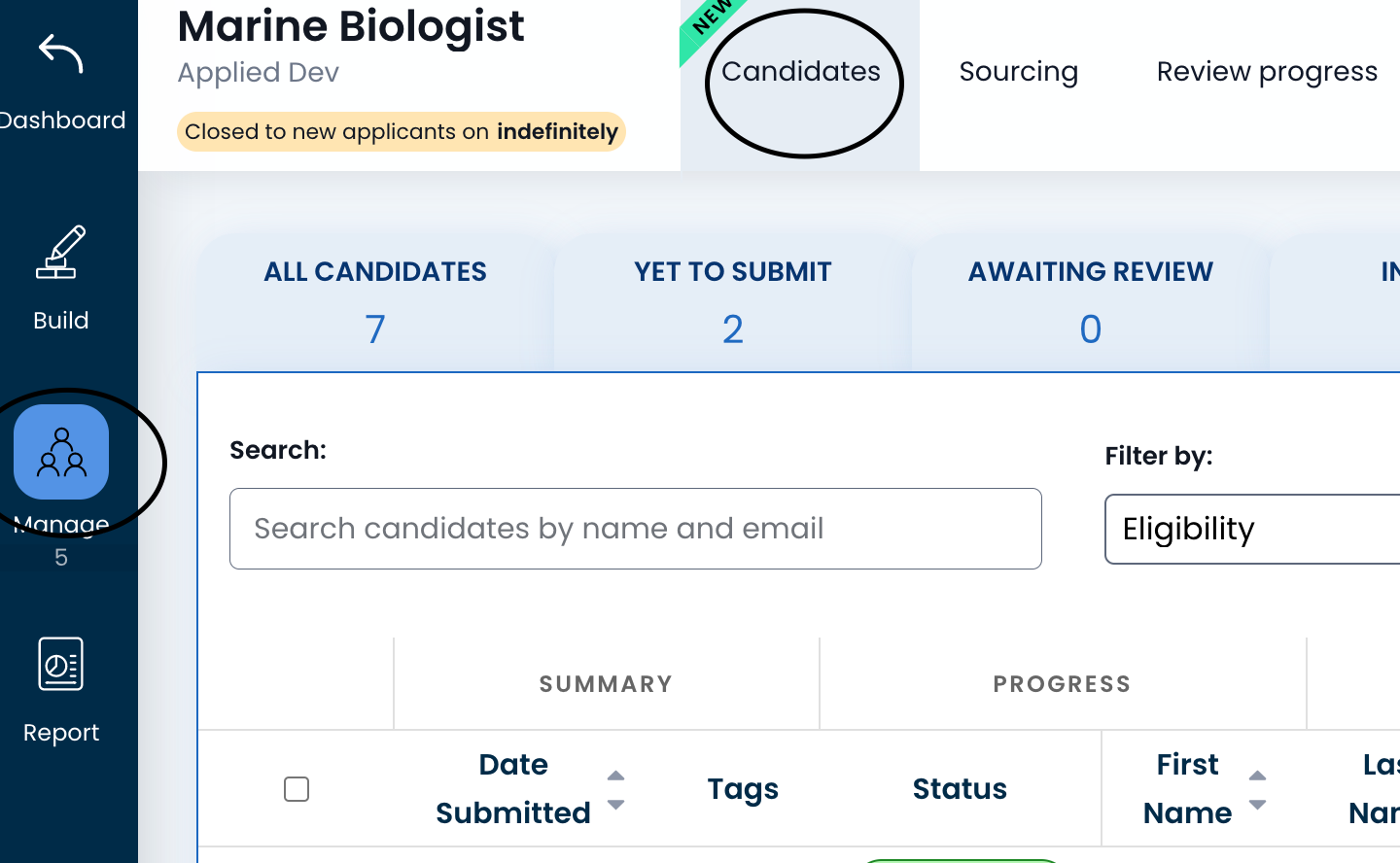Image resolution: width=1400 pixels, height=863 pixels.
Task: Sort Date Submitted ascending arrow
Action: (x=615, y=776)
